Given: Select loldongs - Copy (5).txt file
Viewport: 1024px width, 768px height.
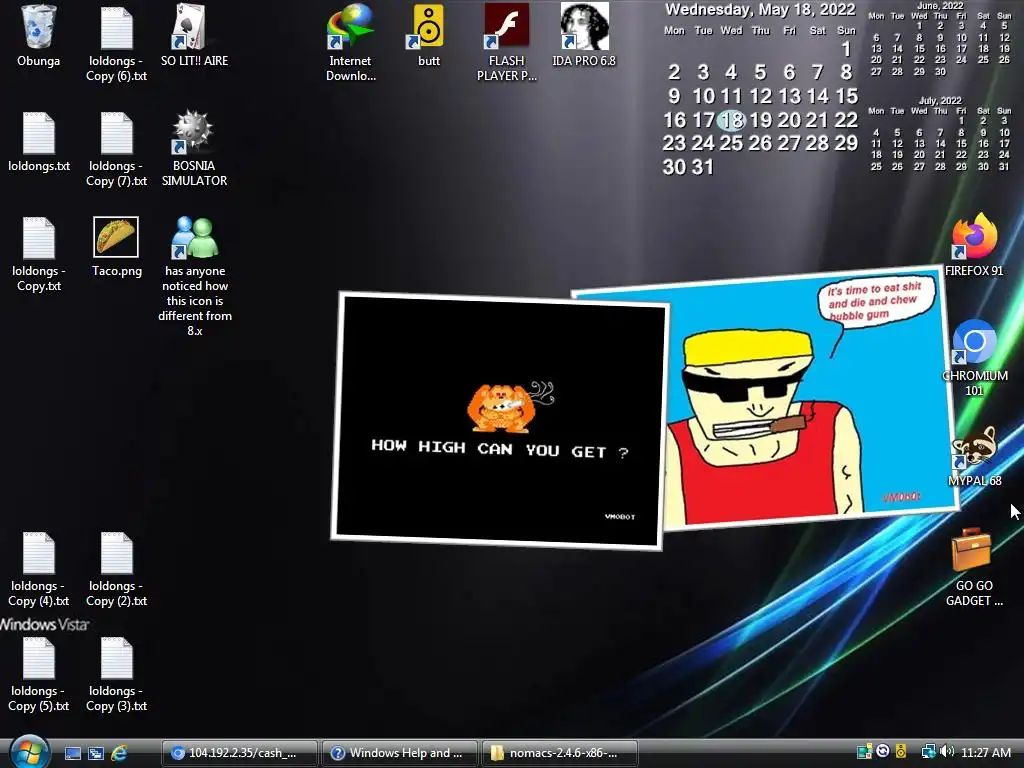Looking at the screenshot, I should [39, 675].
